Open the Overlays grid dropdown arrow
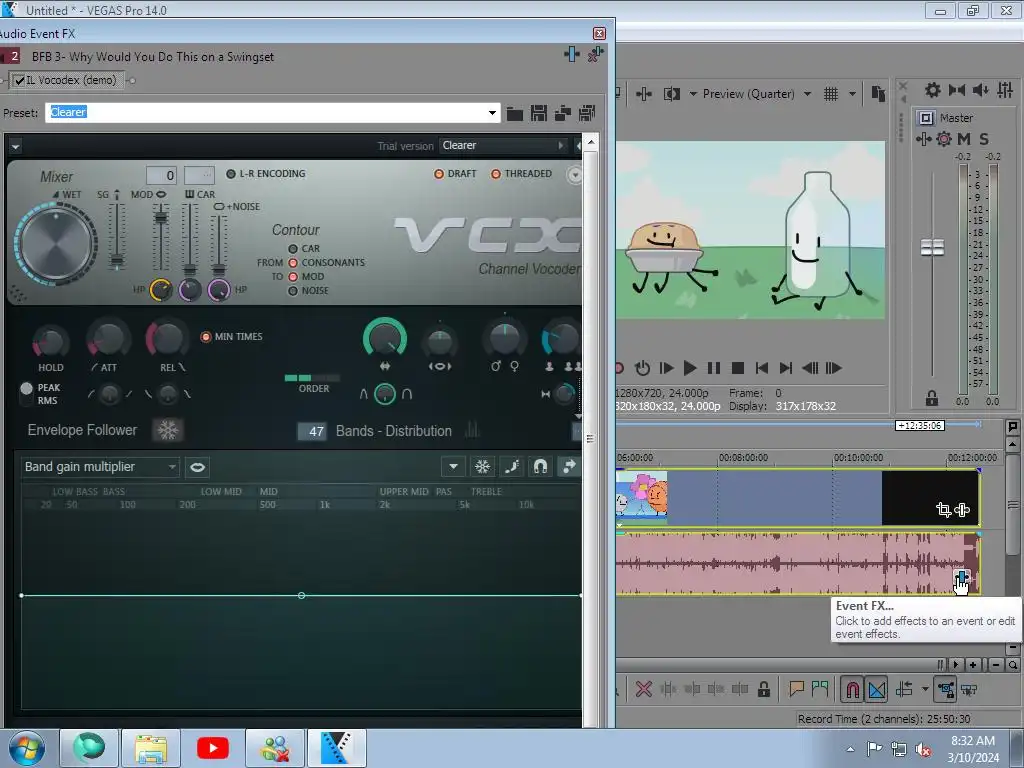The height and width of the screenshot is (768, 1024). click(852, 94)
